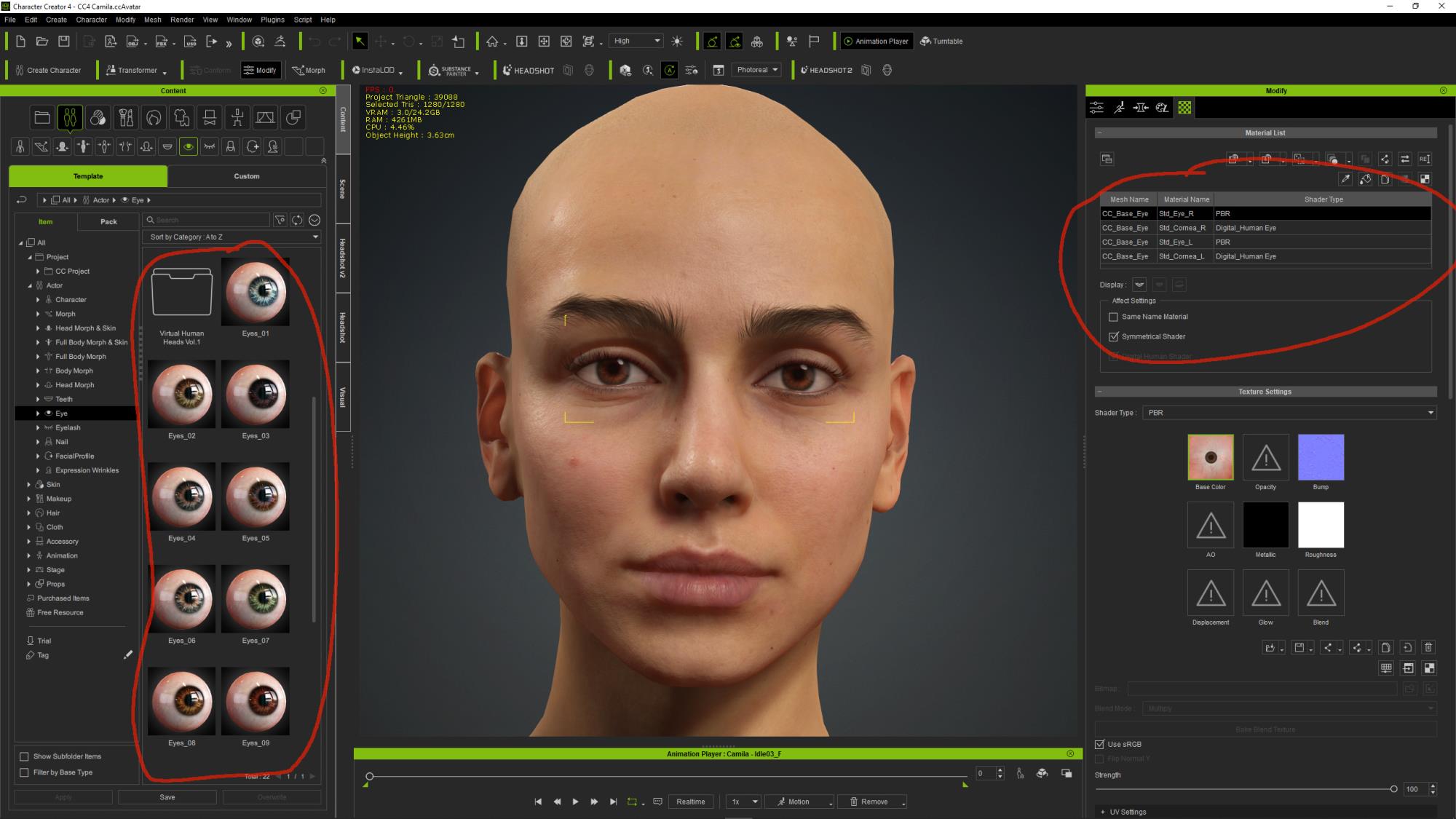1456x819 pixels.
Task: Toggle the Animation Player button
Action: pyautogui.click(x=876, y=41)
